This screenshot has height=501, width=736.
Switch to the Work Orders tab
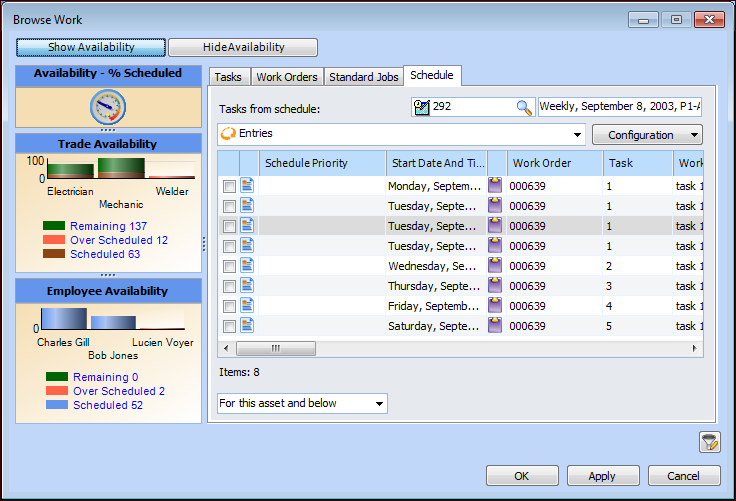(x=287, y=77)
